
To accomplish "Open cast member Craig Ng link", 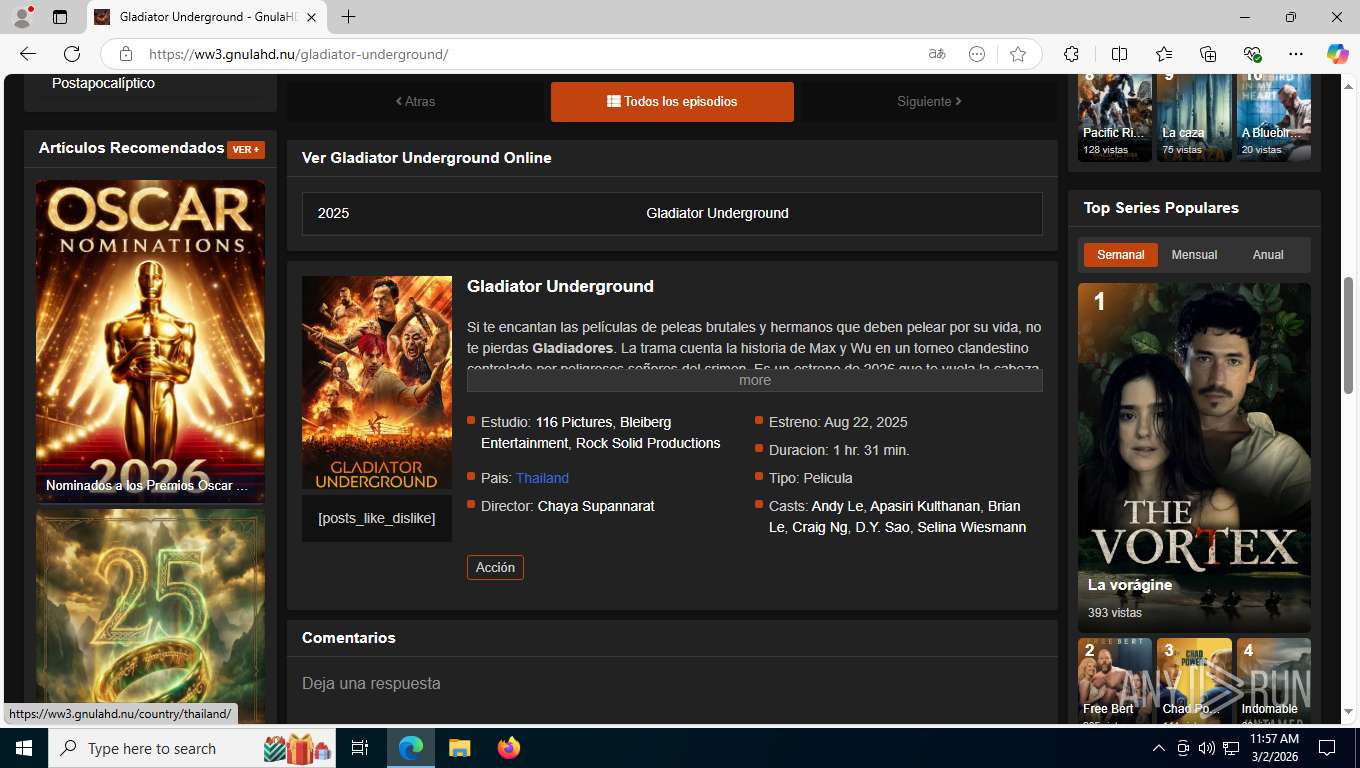I will [x=819, y=527].
